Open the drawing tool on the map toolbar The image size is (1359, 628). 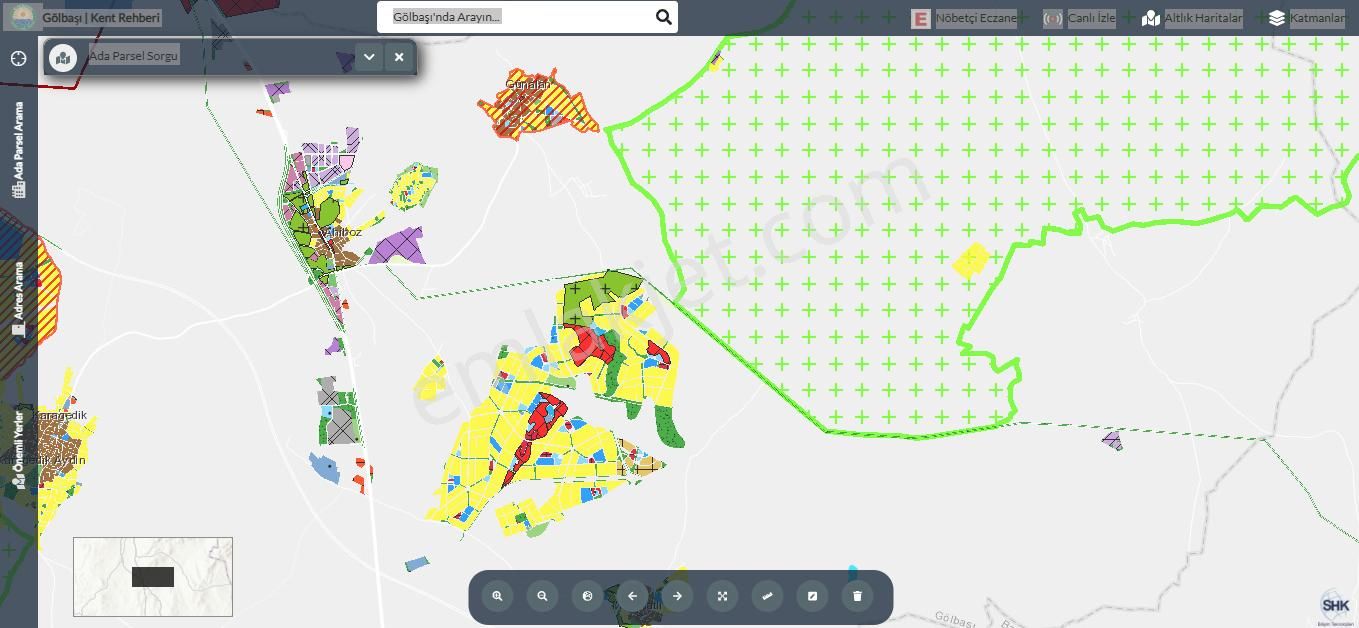[812, 595]
